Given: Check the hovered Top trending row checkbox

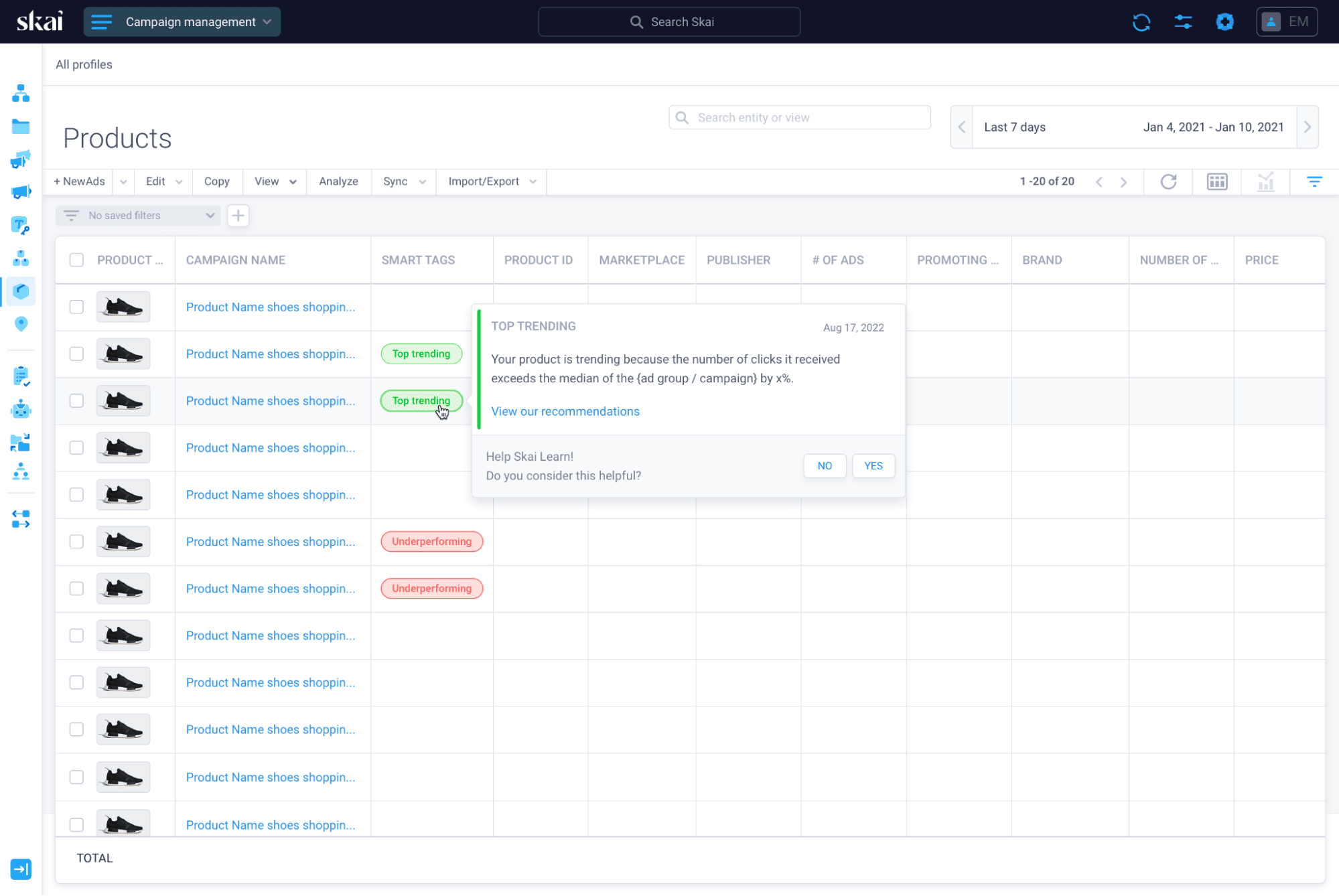Looking at the screenshot, I should [x=76, y=400].
